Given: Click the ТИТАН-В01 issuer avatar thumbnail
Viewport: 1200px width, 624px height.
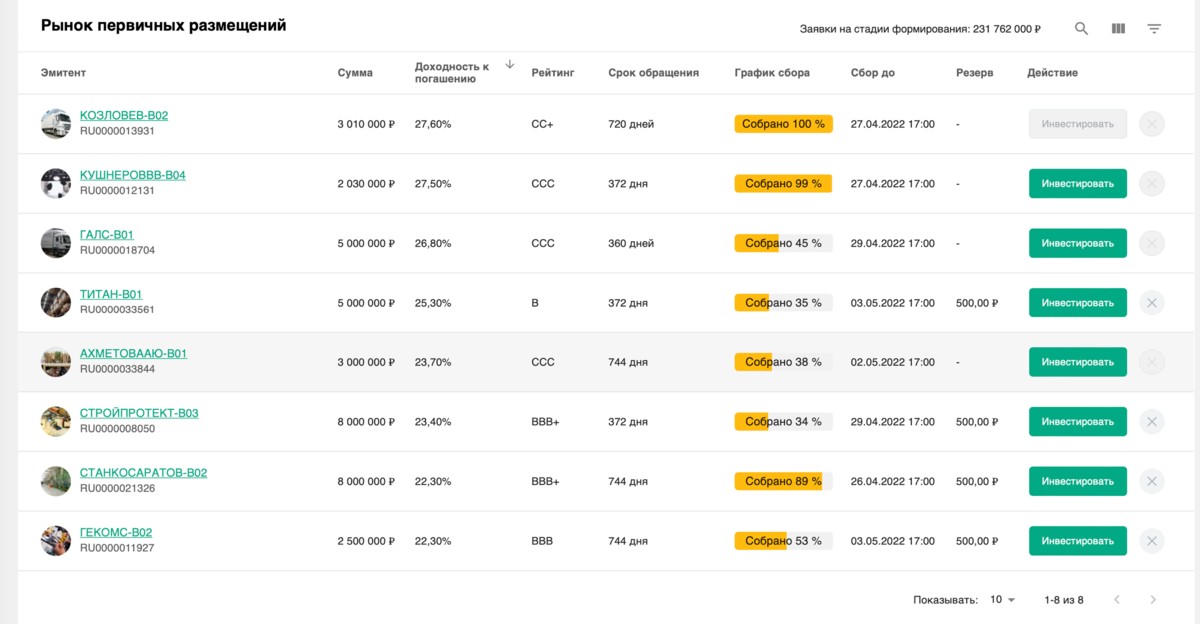Looking at the screenshot, I should coord(56,303).
